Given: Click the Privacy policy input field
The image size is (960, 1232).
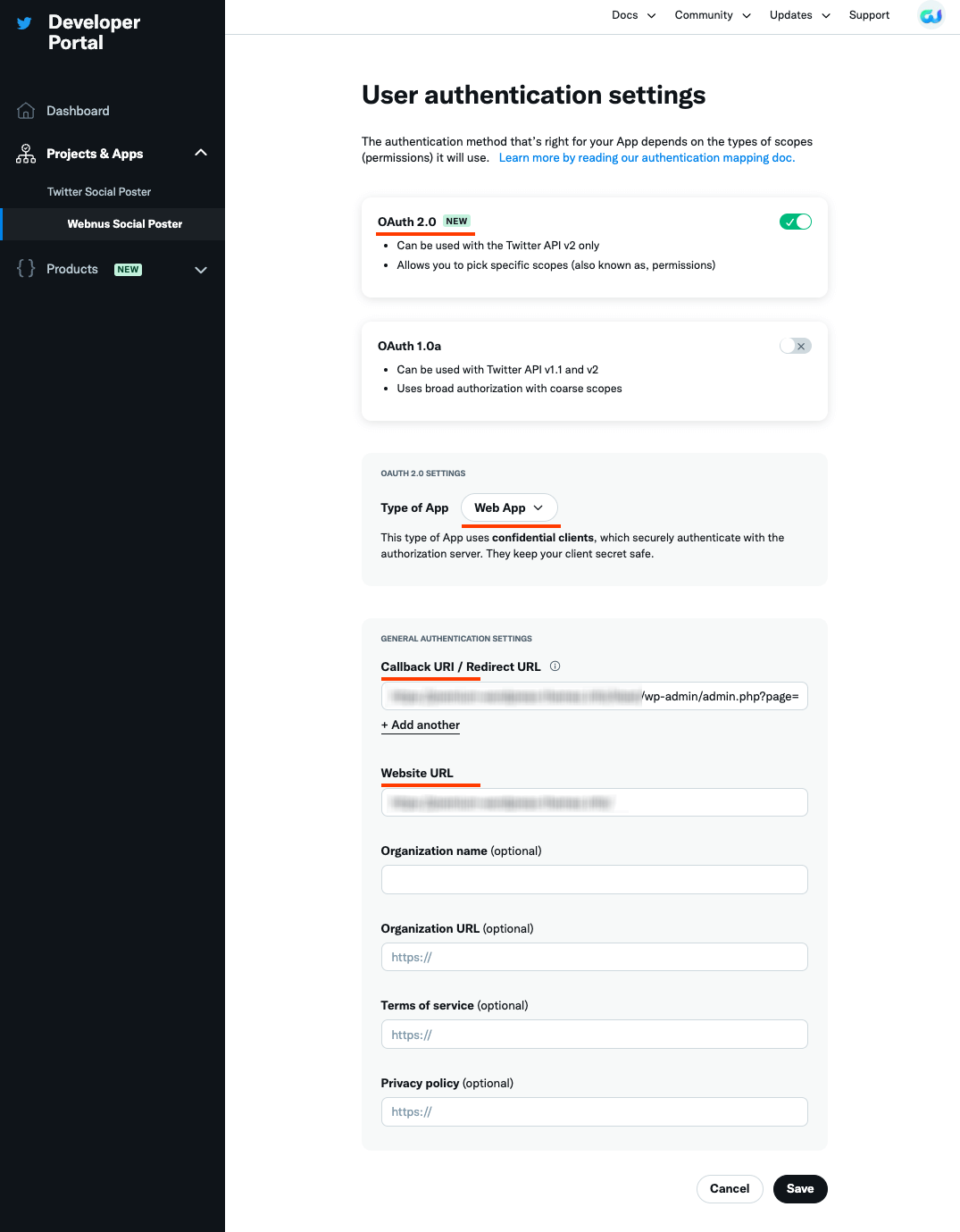Looking at the screenshot, I should click(x=595, y=1111).
